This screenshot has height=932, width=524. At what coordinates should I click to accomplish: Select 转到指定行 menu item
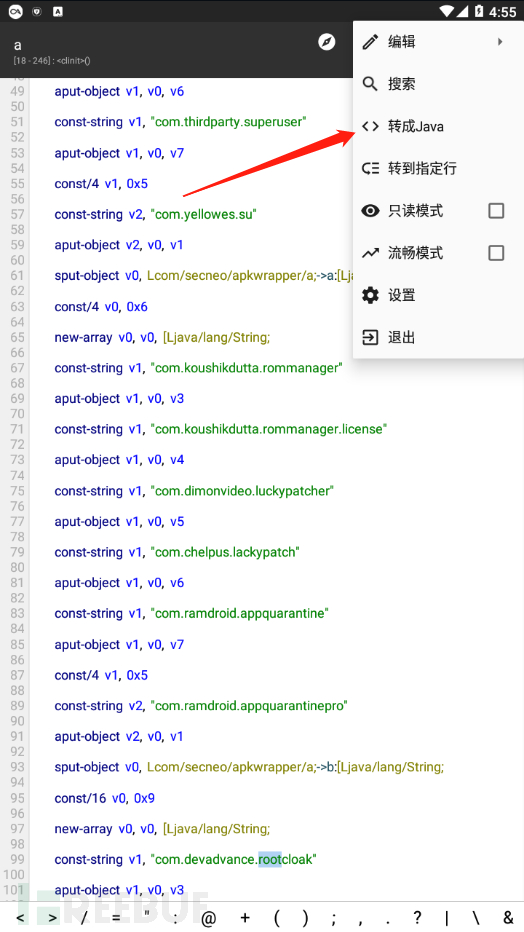pyautogui.click(x=438, y=168)
